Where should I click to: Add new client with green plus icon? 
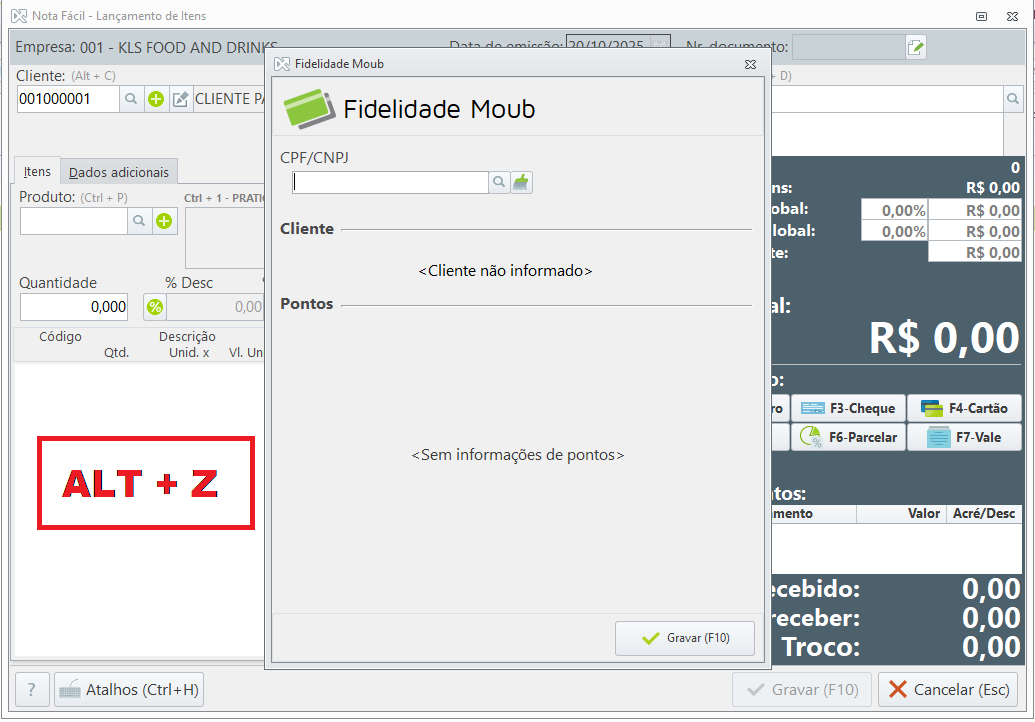[156, 99]
